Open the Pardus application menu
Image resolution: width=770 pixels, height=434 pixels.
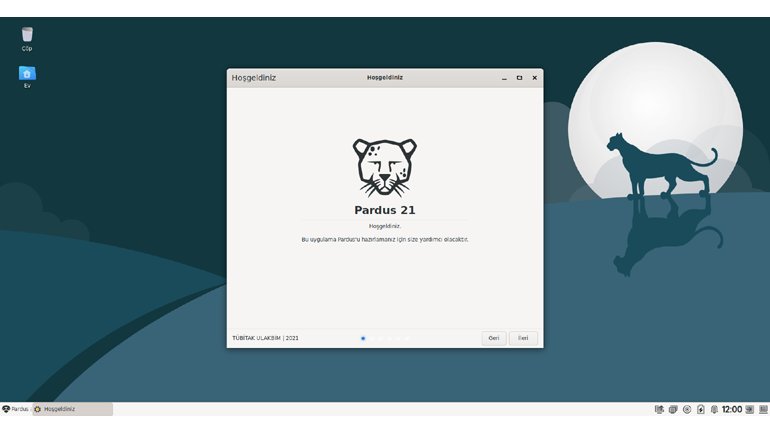(x=15, y=409)
